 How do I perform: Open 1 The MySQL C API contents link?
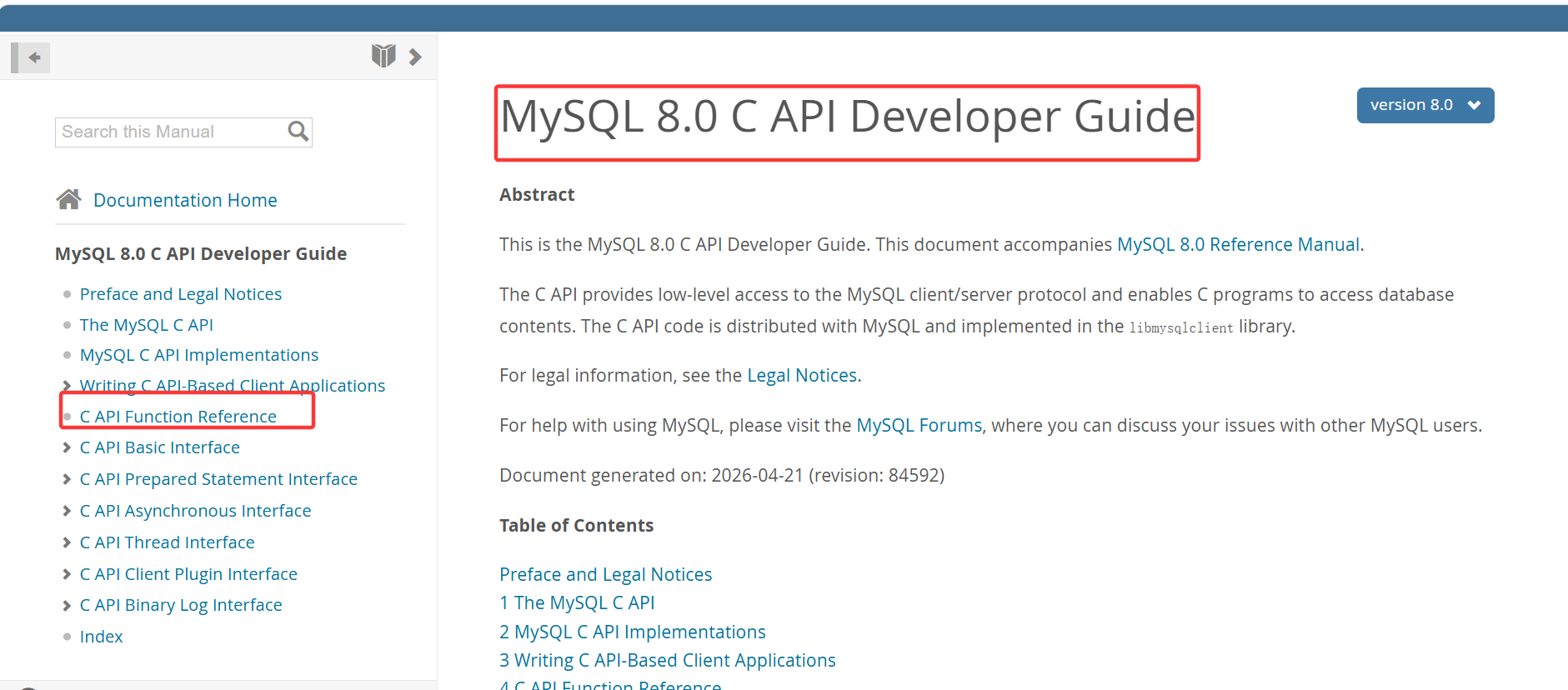(577, 602)
